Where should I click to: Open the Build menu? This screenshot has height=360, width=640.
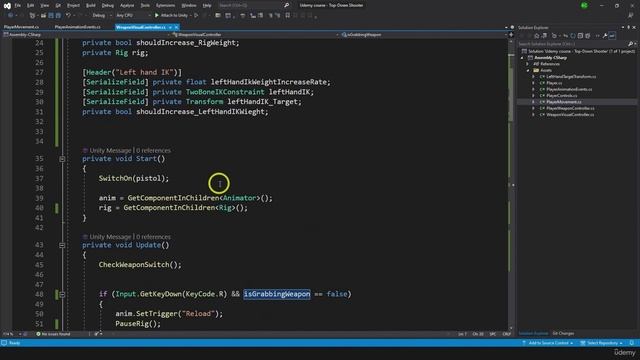coord(91,6)
